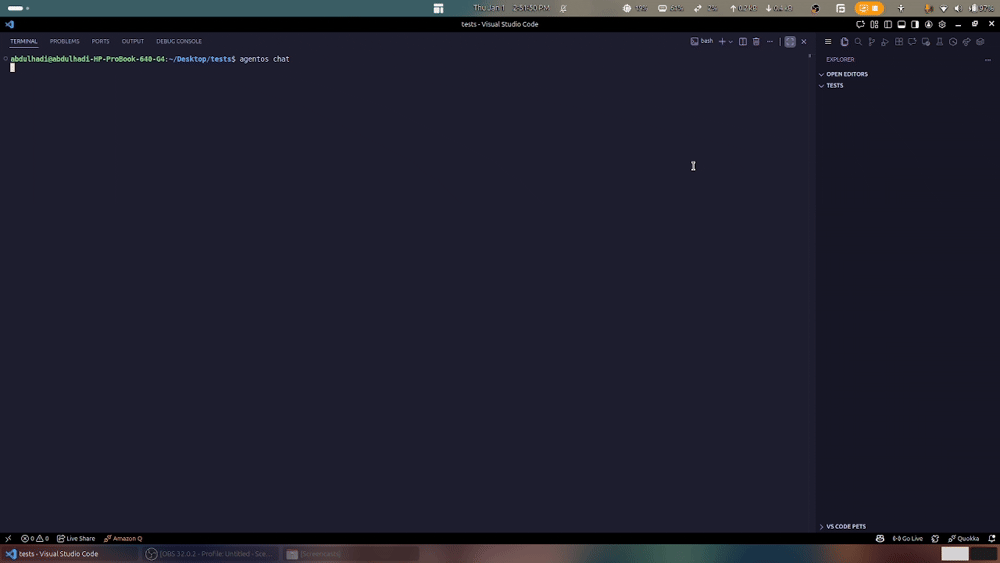Image resolution: width=1000 pixels, height=563 pixels.
Task: Expand the OPEN EDITORS section
Action: [x=907, y=74]
